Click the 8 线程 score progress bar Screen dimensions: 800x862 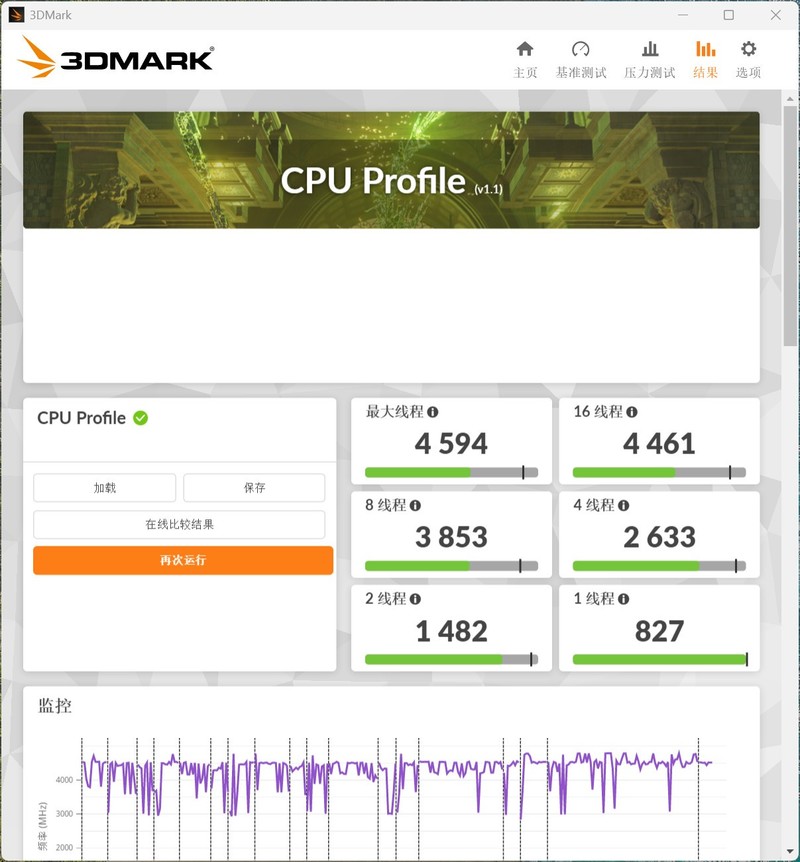point(451,566)
